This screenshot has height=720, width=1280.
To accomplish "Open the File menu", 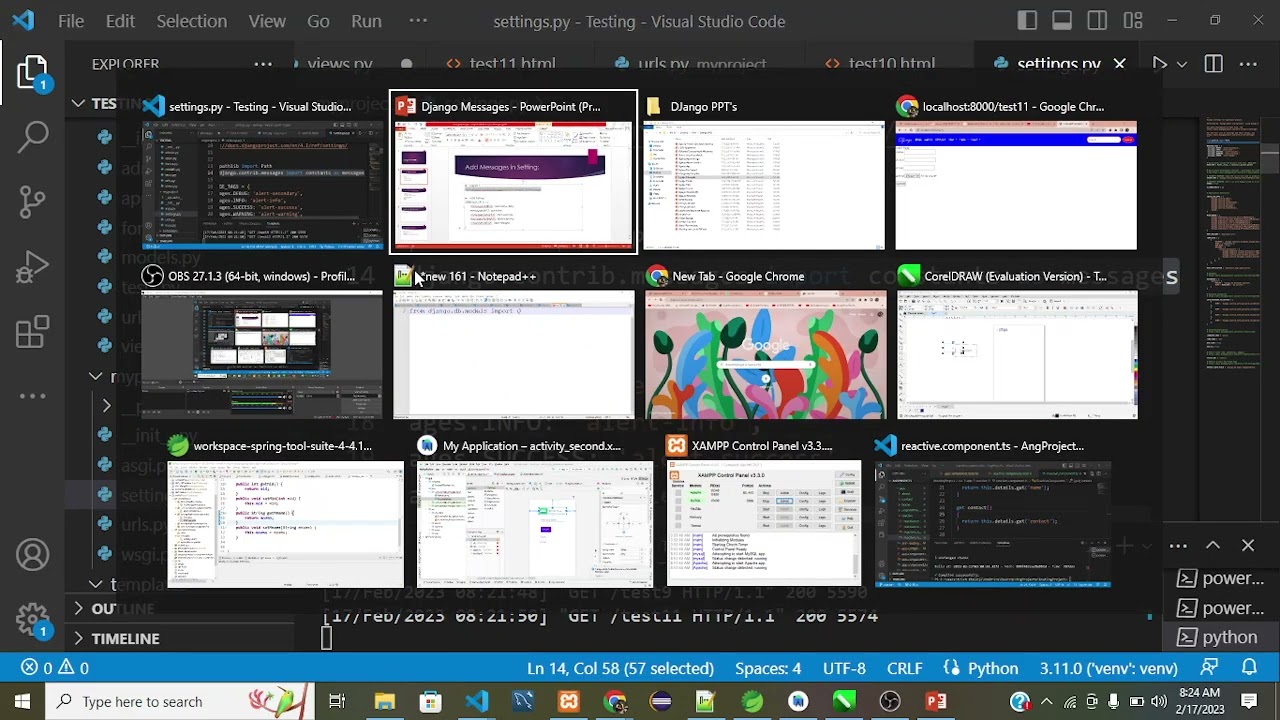I will [x=71, y=21].
